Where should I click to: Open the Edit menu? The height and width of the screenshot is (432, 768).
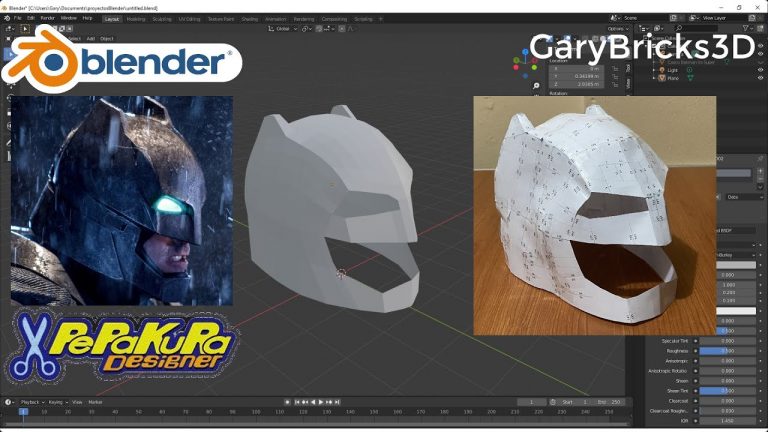tap(31, 18)
